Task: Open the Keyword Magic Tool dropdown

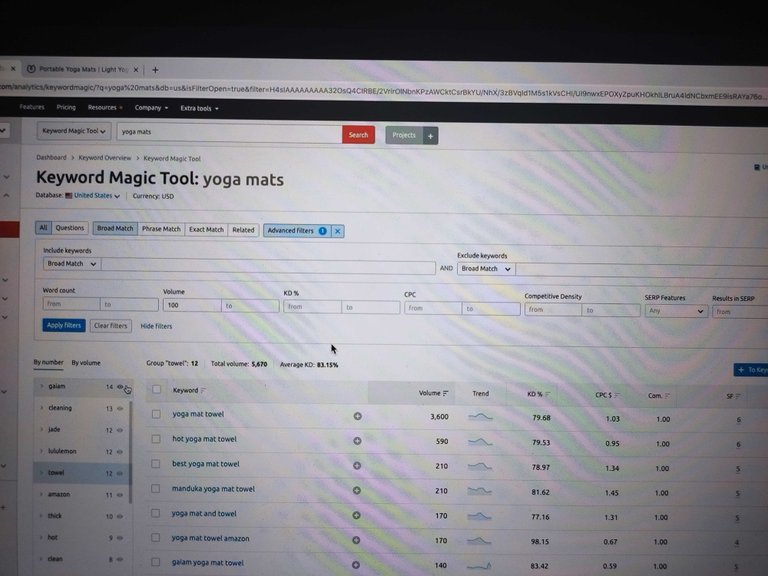Action: (73, 131)
